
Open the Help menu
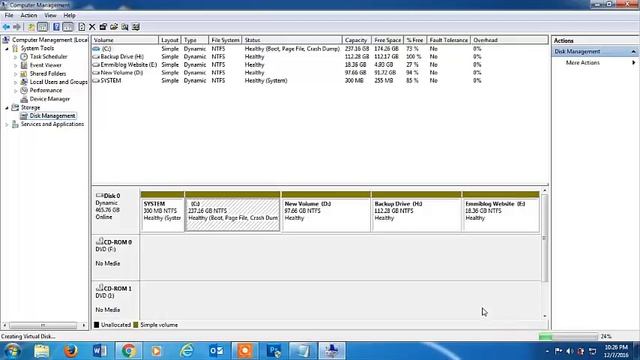69,16
